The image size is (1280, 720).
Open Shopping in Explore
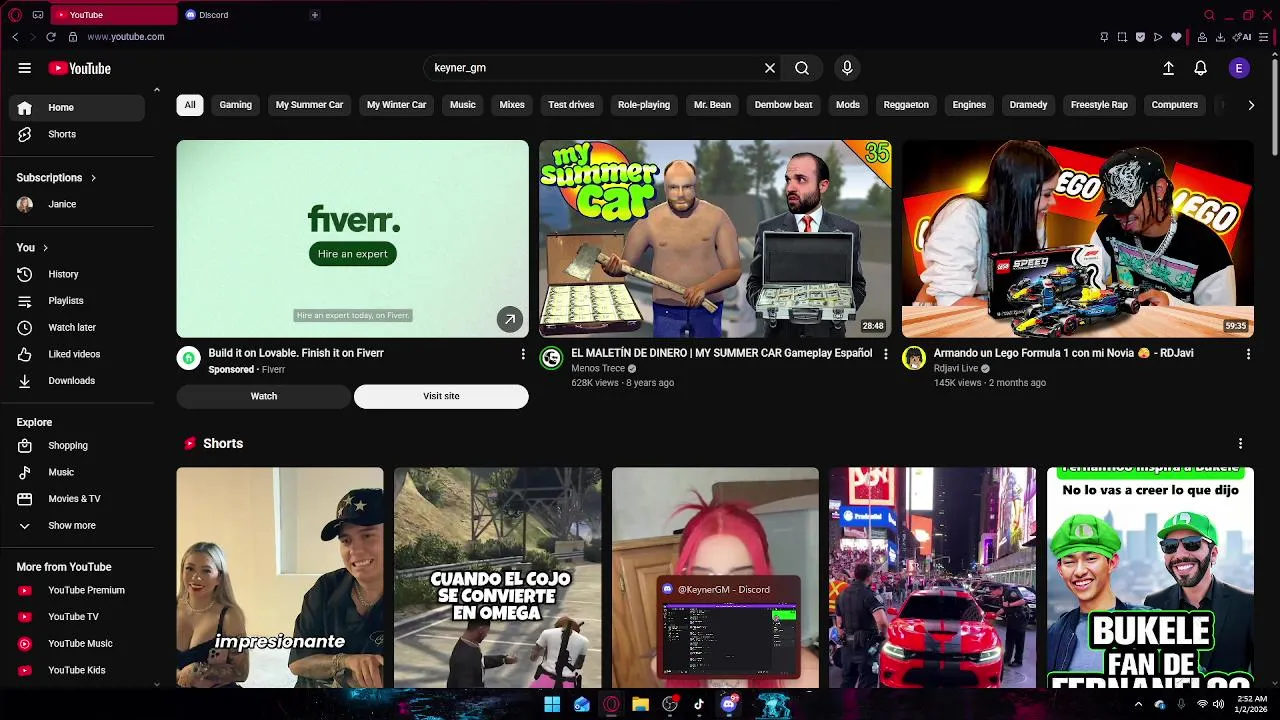[76, 445]
